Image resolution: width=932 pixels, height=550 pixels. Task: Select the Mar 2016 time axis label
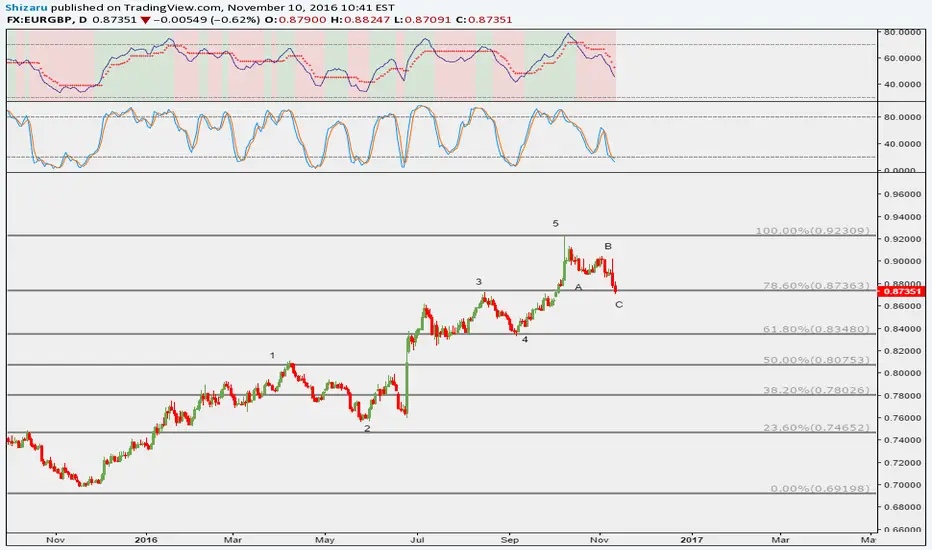tap(233, 540)
